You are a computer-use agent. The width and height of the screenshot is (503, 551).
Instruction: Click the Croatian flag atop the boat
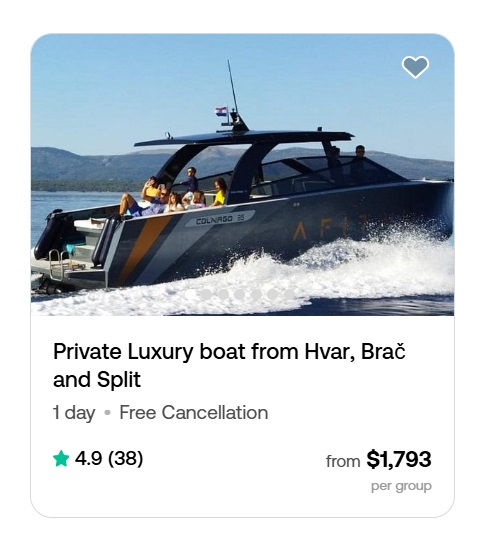(221, 111)
